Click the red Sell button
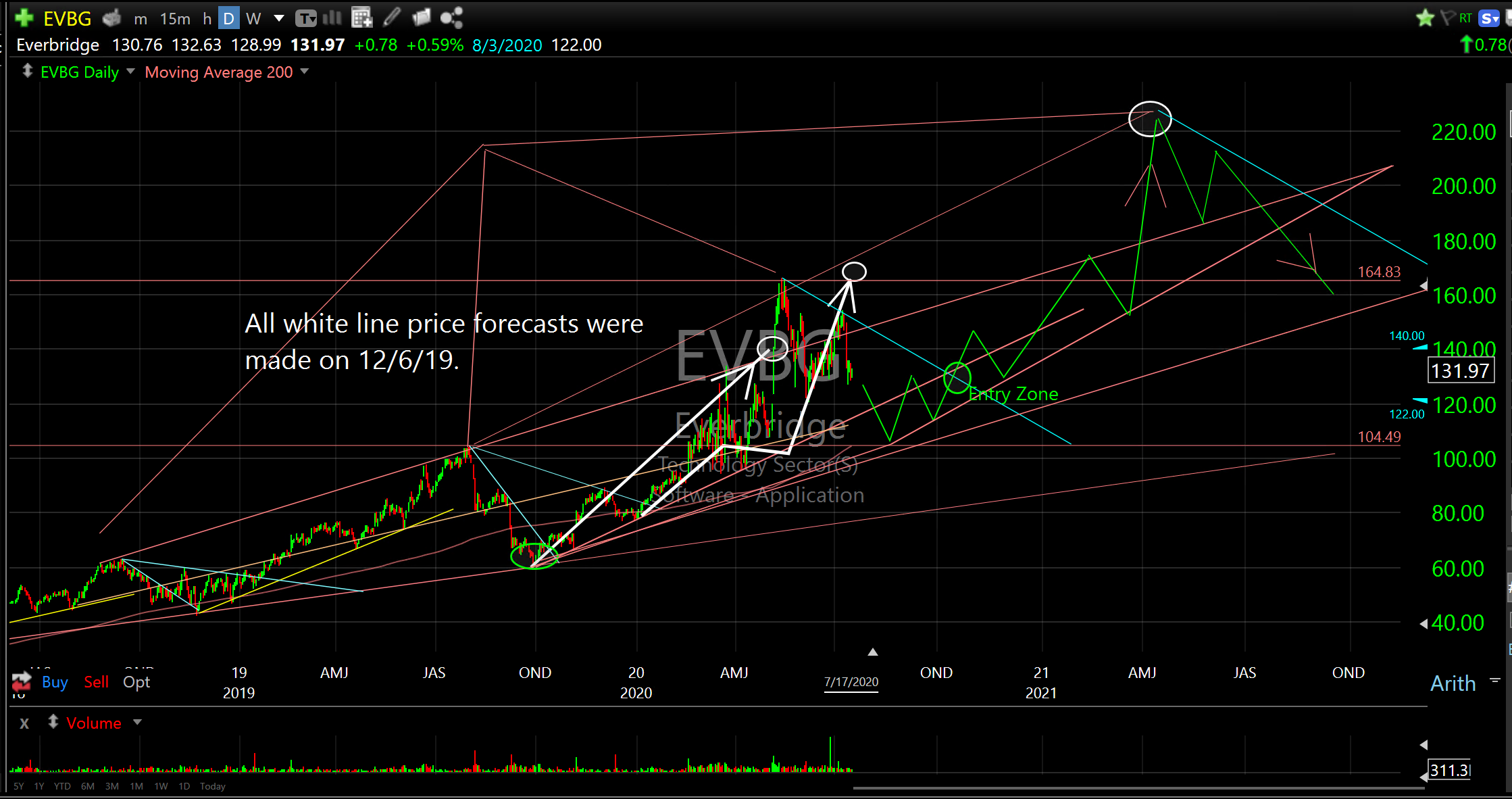Screen dimensions: 1512x799 pyautogui.click(x=96, y=682)
